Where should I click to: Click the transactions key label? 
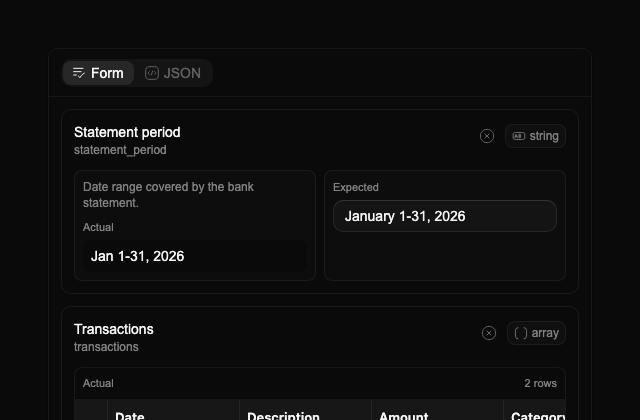[106, 347]
